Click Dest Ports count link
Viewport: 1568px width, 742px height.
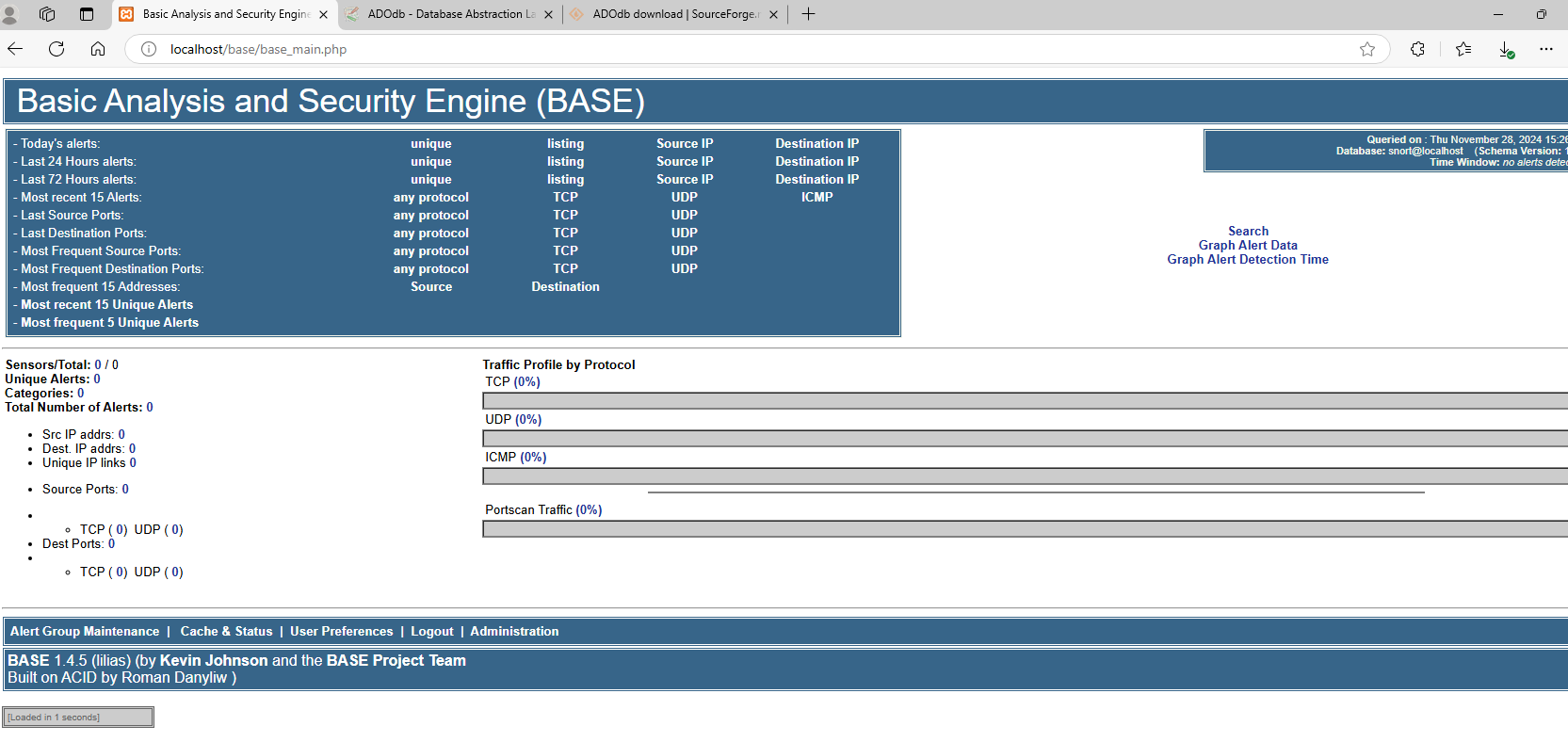(111, 543)
